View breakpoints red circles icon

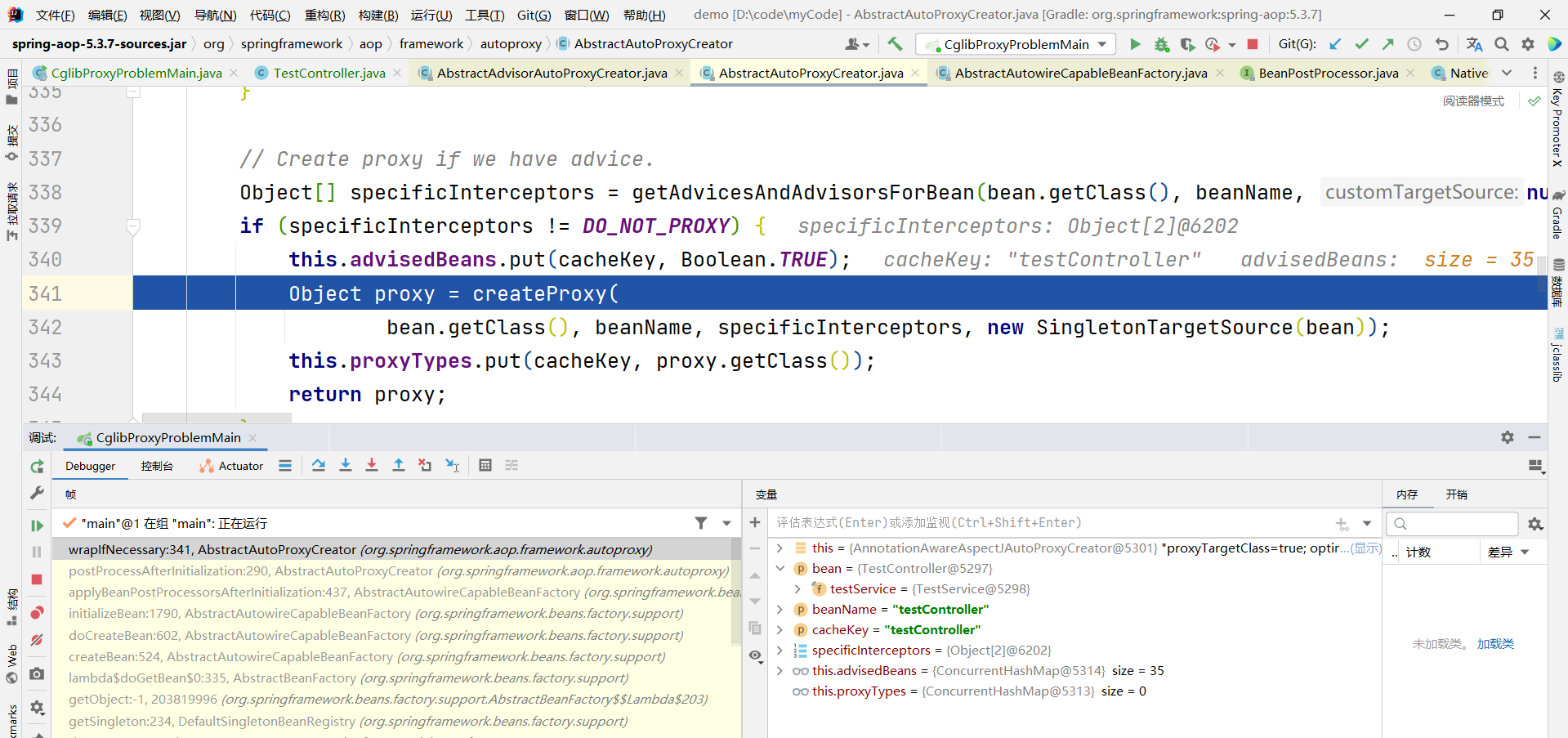pyautogui.click(x=37, y=613)
